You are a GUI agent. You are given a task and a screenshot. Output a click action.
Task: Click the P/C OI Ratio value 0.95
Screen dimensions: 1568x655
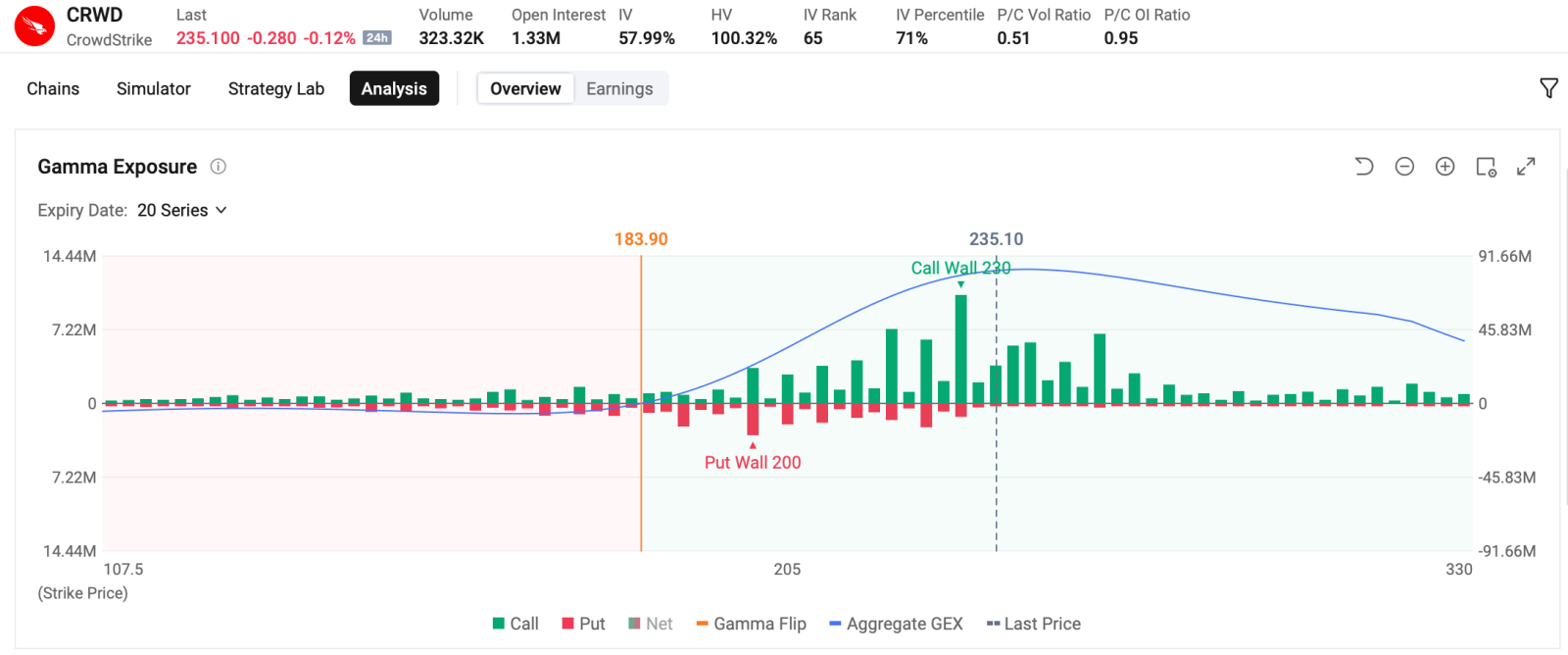coord(1121,38)
